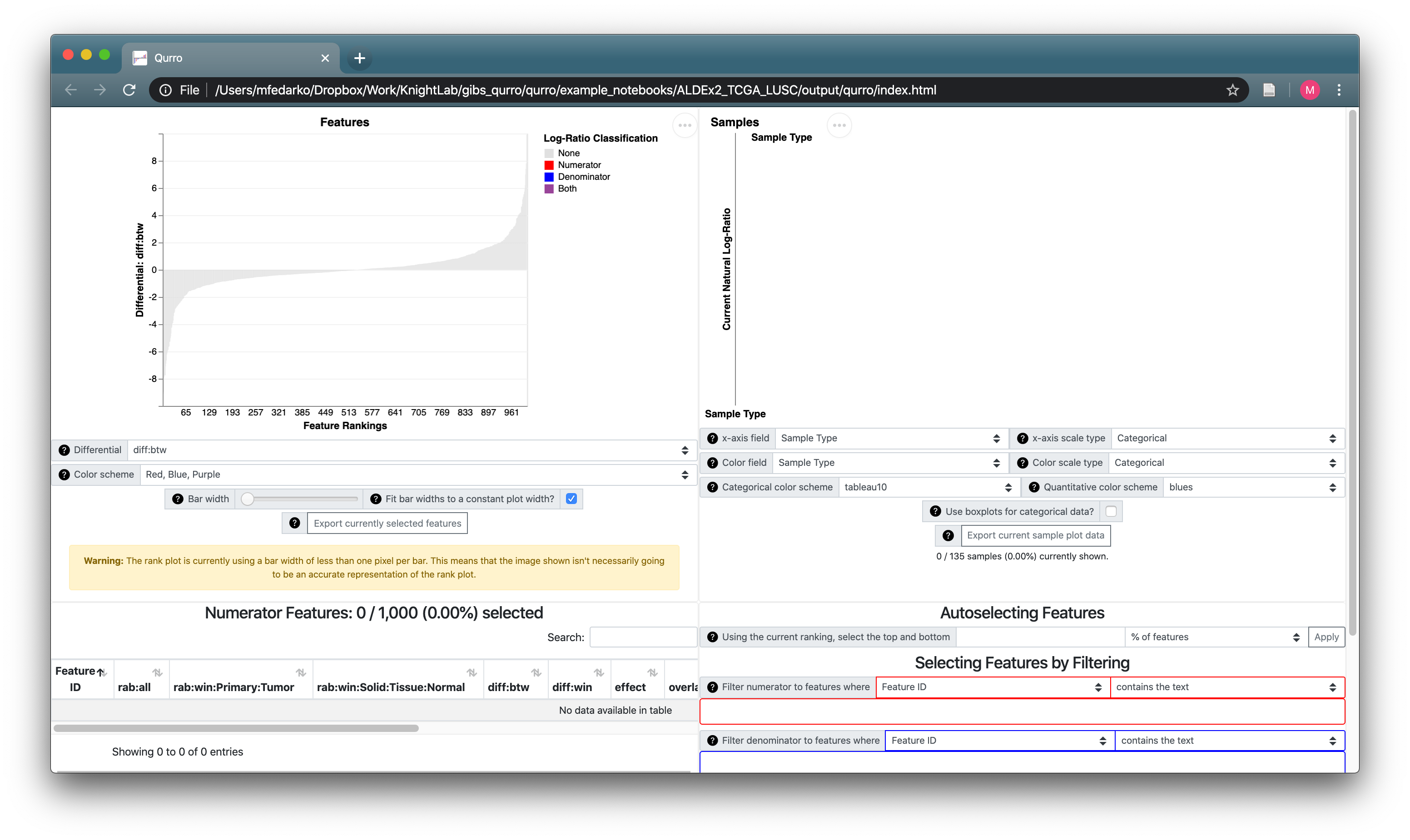Click Export currently selected features button
Screen dimensions: 1410x840
pos(387,523)
